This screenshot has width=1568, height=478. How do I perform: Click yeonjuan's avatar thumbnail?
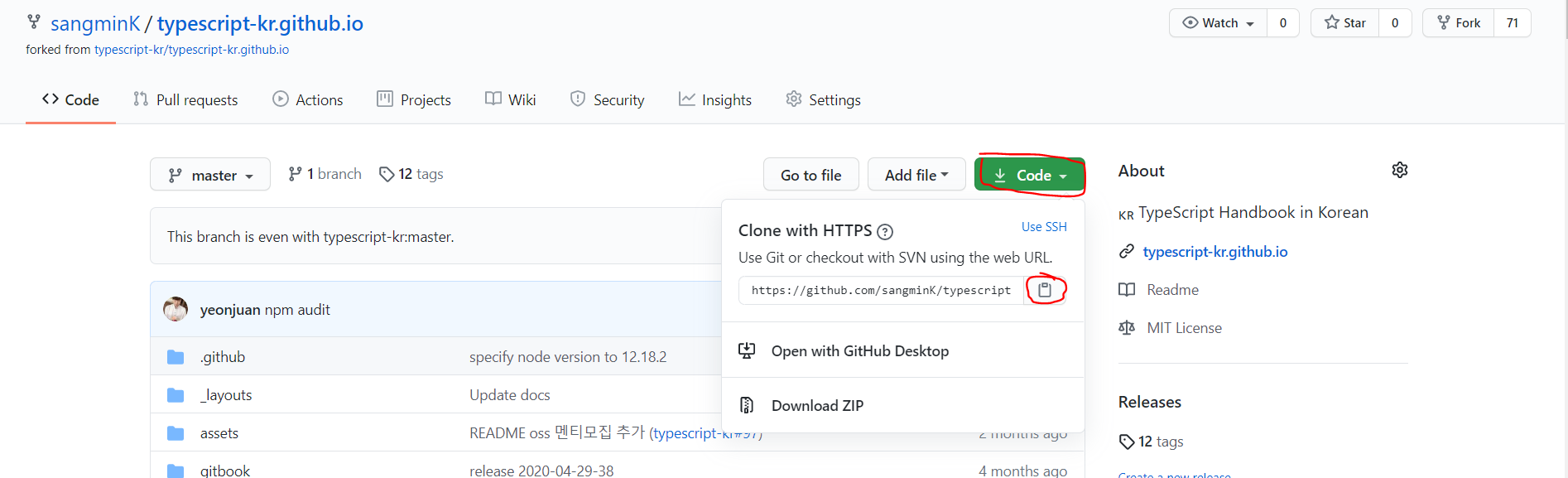pyautogui.click(x=176, y=309)
